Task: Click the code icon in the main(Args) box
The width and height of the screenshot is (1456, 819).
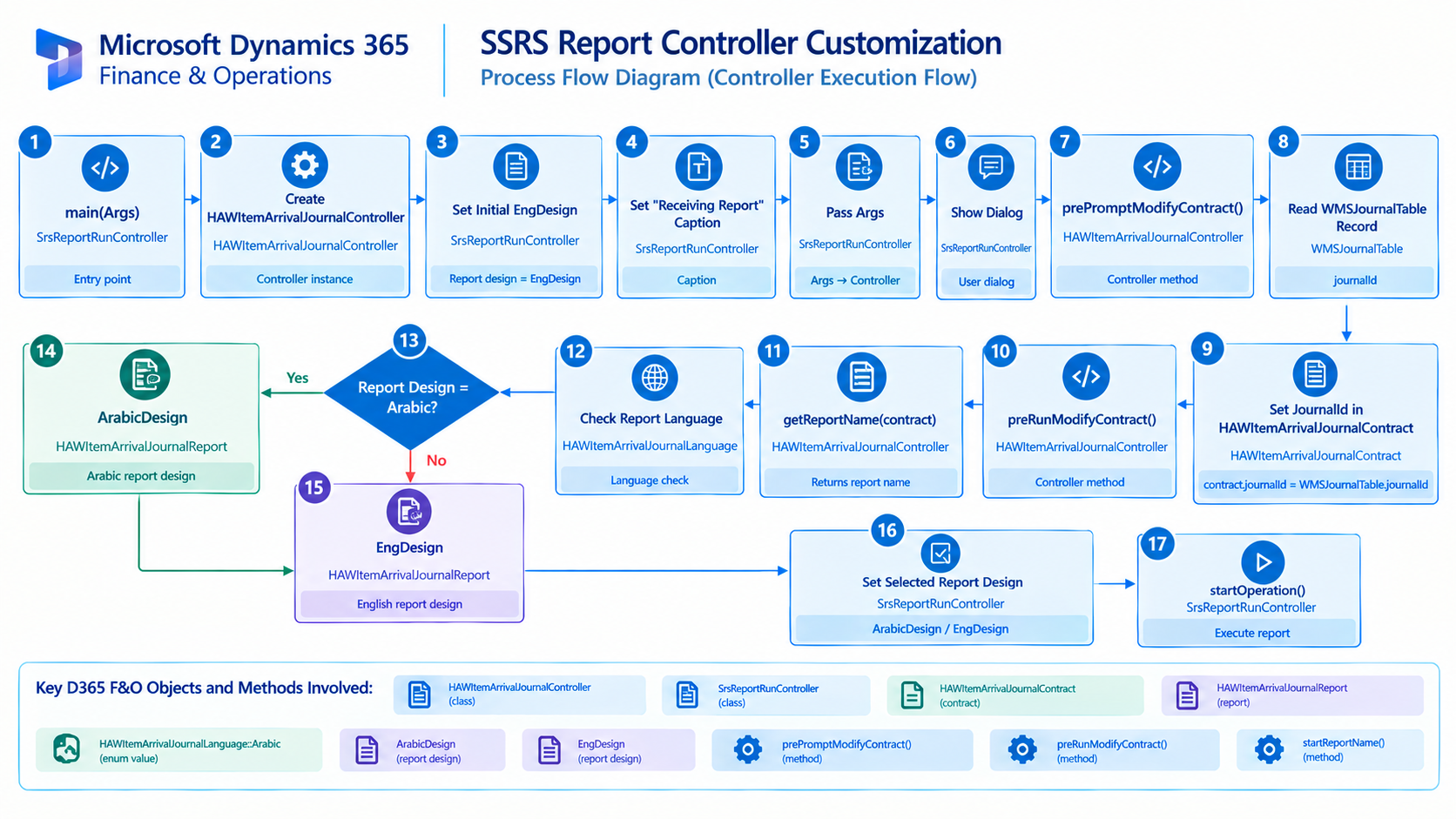Action: [104, 167]
